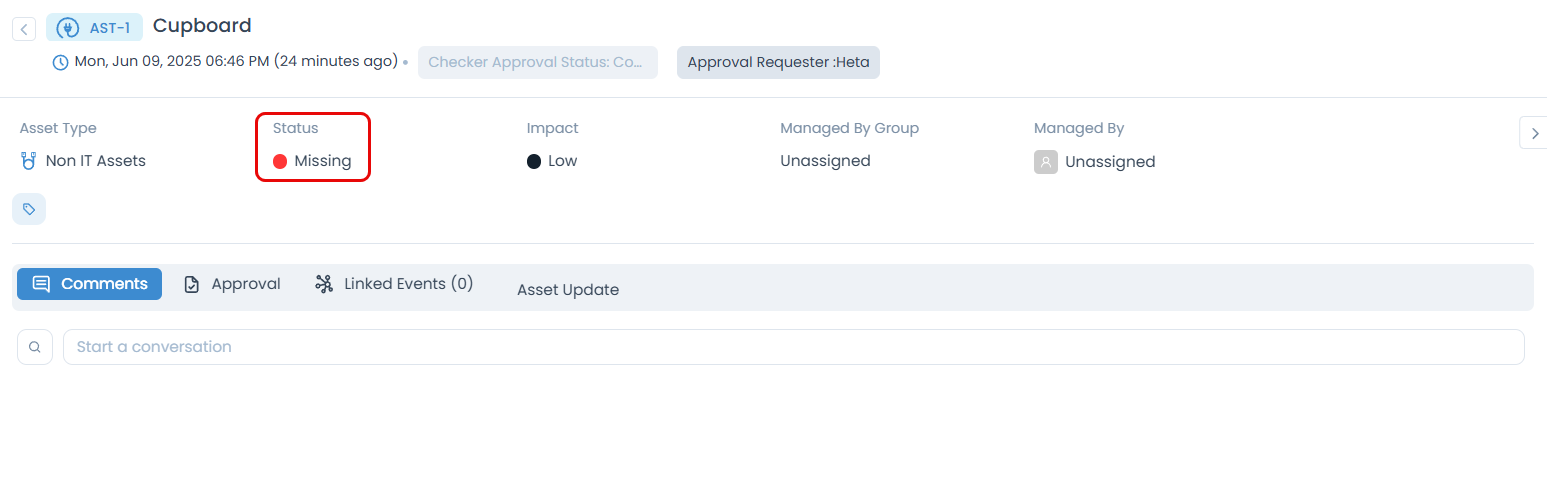Click the clock icon before the timestamp
Image resolution: width=1547 pixels, height=496 pixels.
[x=61, y=62]
